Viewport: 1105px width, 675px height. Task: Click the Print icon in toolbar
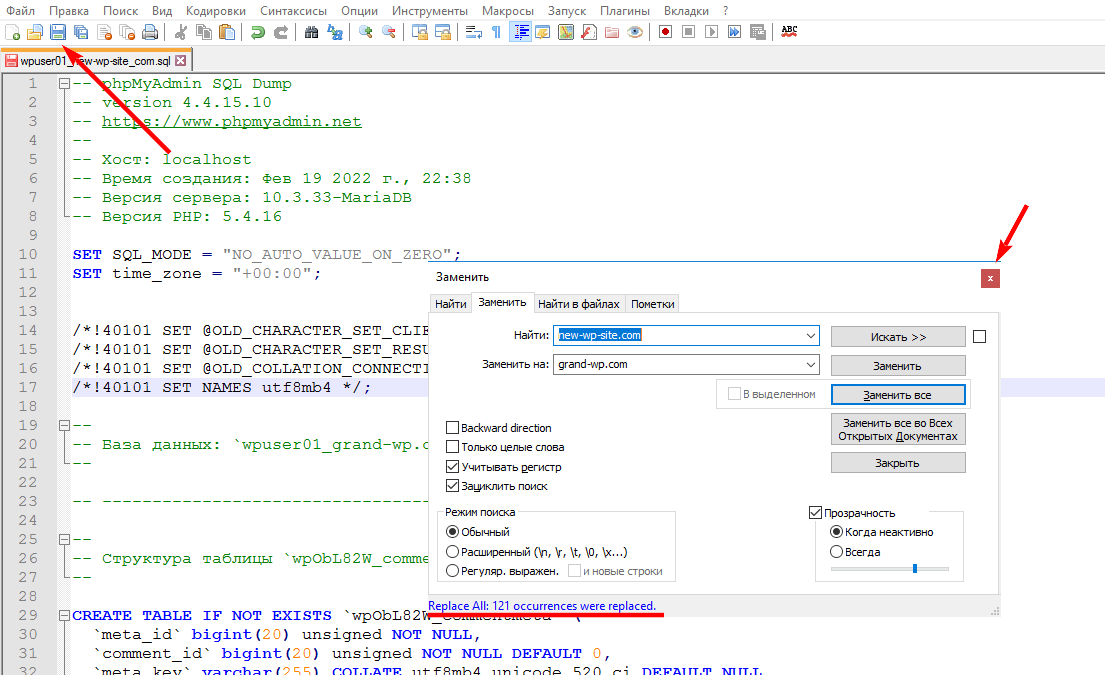[149, 32]
